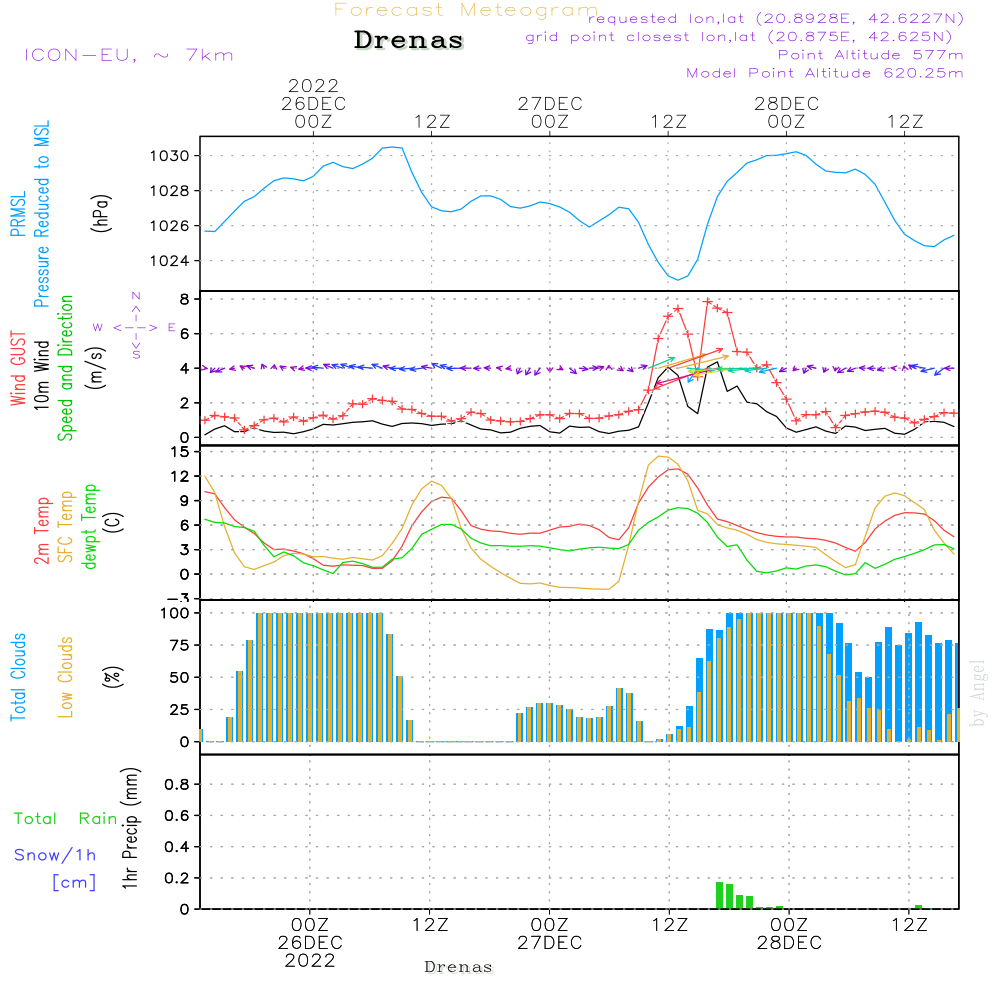Click the Forecast Meteogram heading
This screenshot has height=1000, width=1000.
[465, 10]
